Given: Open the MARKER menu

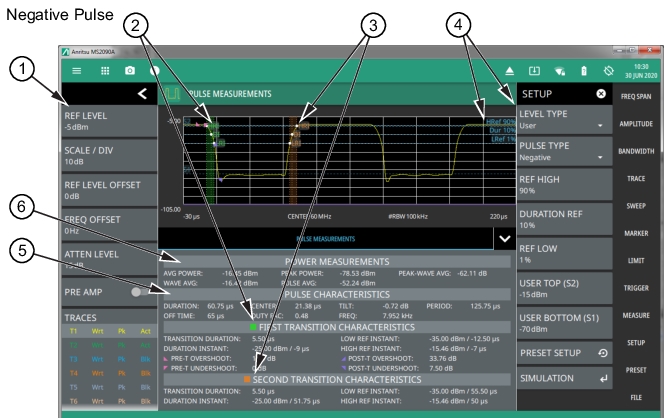Looking at the screenshot, I should point(636,233).
